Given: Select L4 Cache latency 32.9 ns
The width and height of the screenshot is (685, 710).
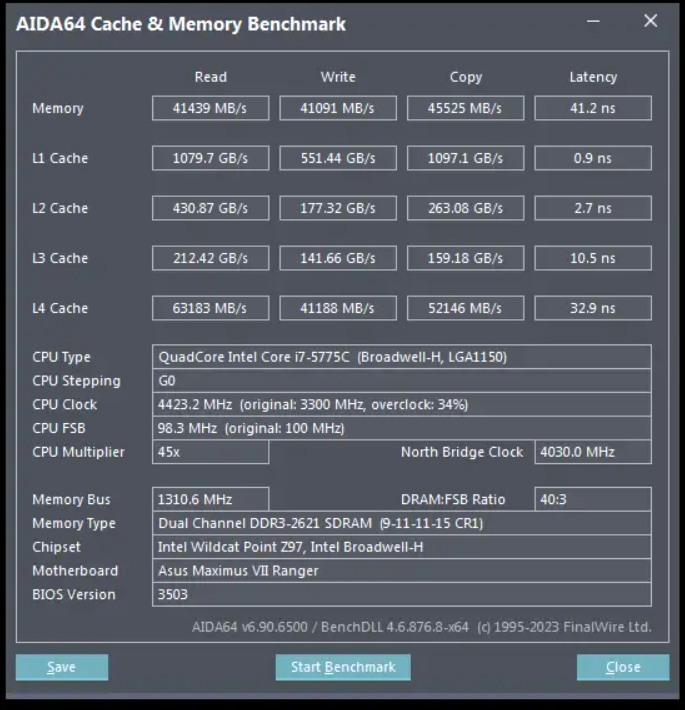Looking at the screenshot, I should pyautogui.click(x=593, y=308).
